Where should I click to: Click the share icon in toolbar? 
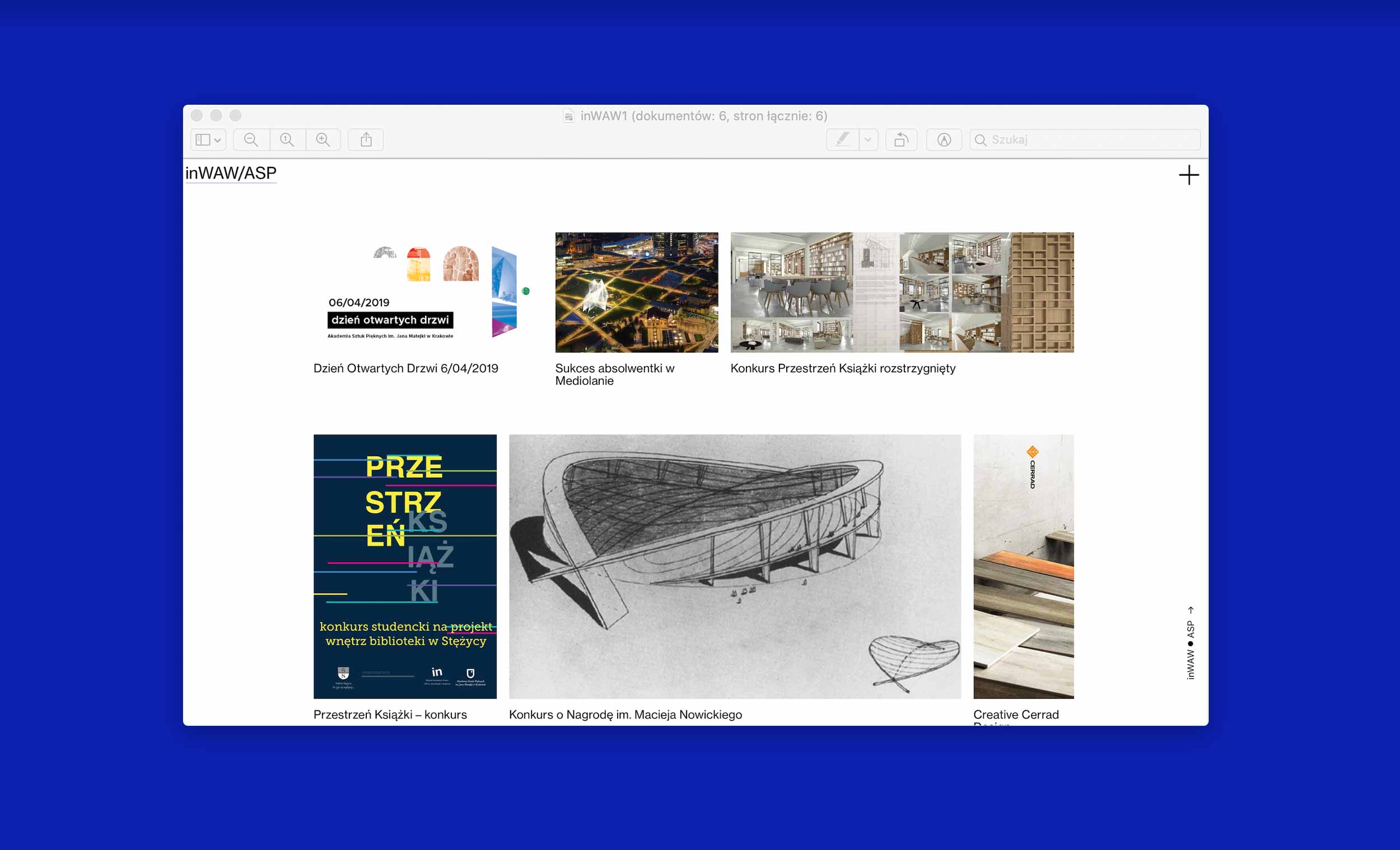[366, 140]
